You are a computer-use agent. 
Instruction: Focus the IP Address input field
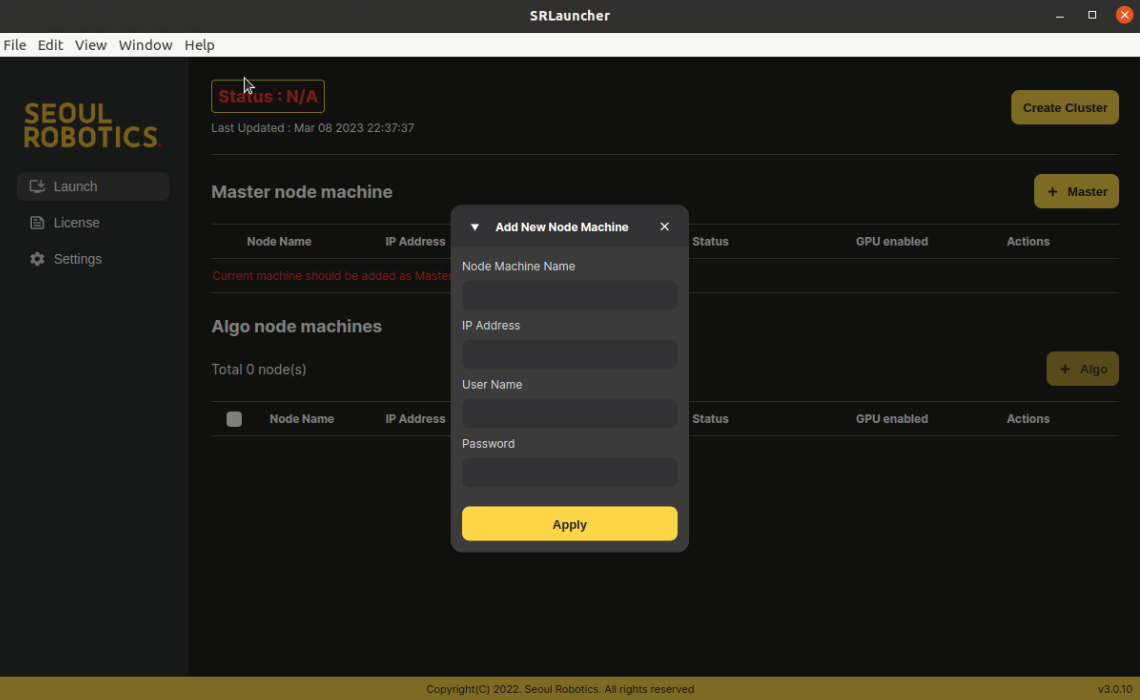coord(569,354)
